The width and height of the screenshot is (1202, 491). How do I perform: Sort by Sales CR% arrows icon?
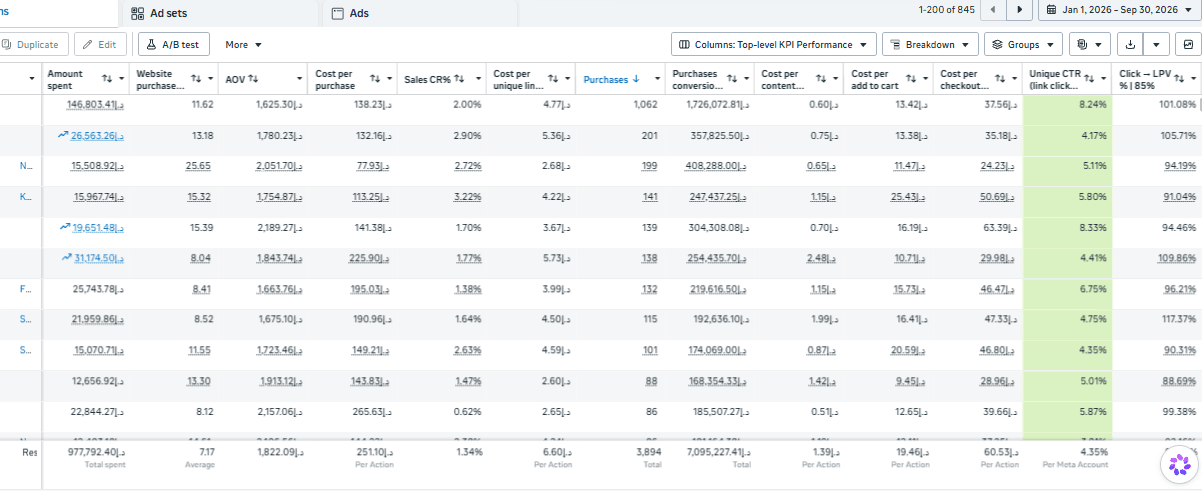(459, 79)
